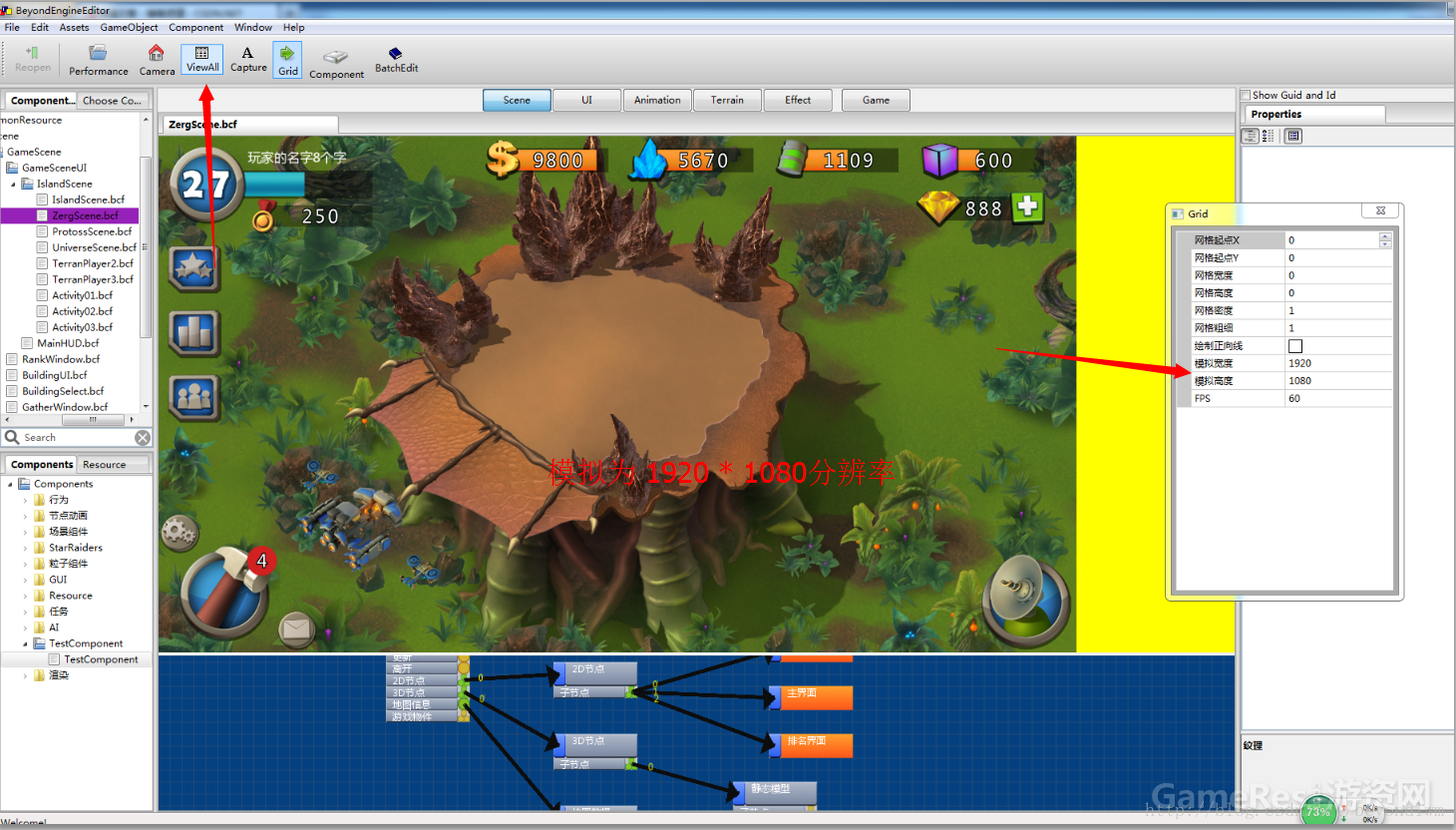Select MainHUD.bcf in tree
The width and height of the screenshot is (1456, 830).
point(68,343)
